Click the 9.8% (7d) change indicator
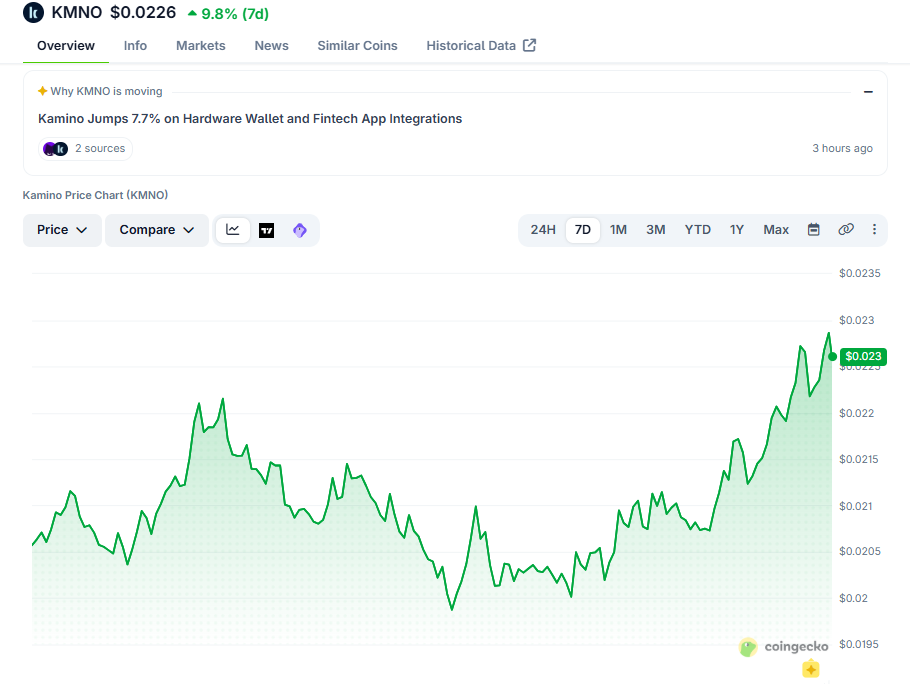 pos(228,13)
